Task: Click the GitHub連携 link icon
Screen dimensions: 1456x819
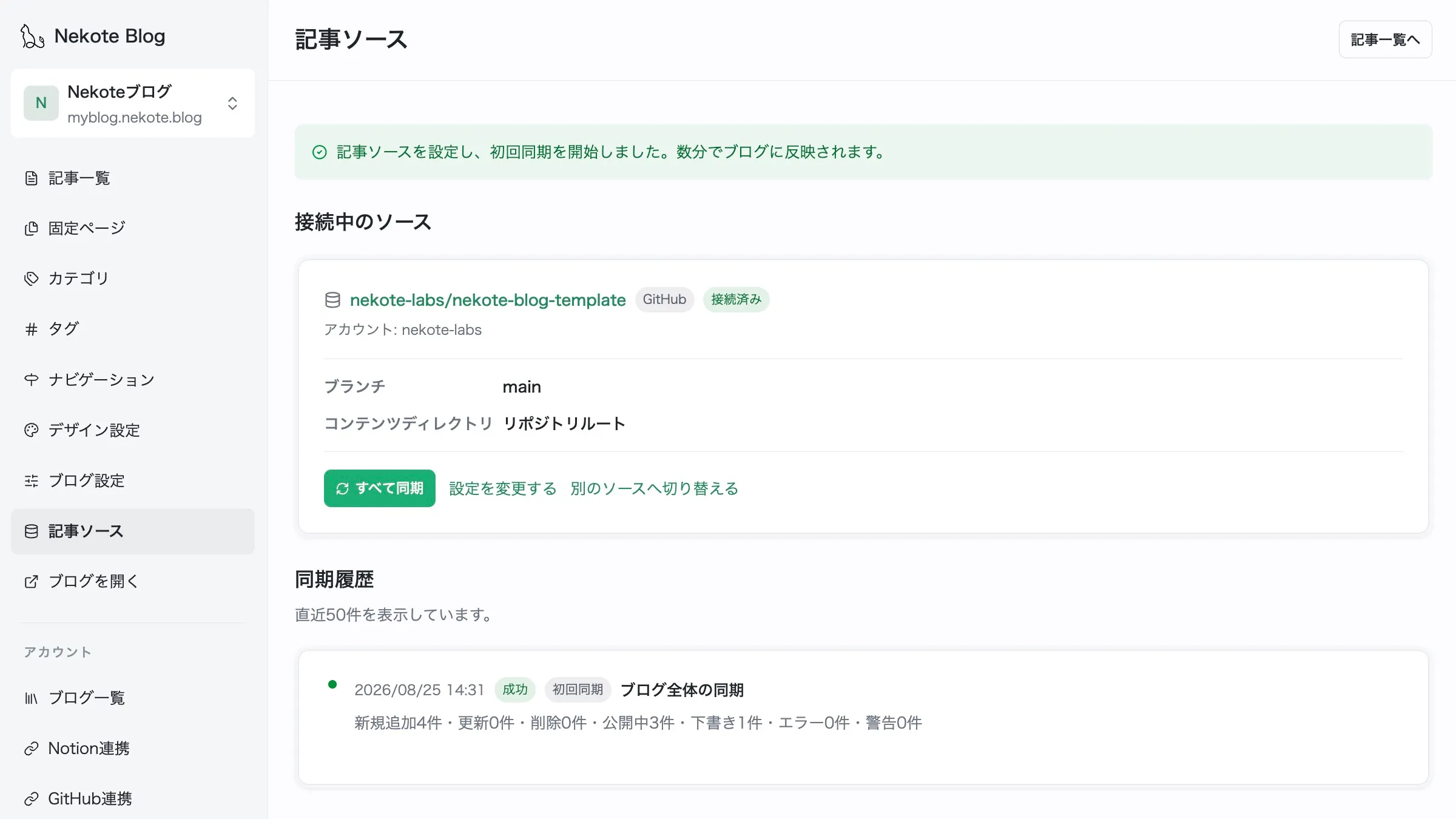Action: click(x=31, y=799)
